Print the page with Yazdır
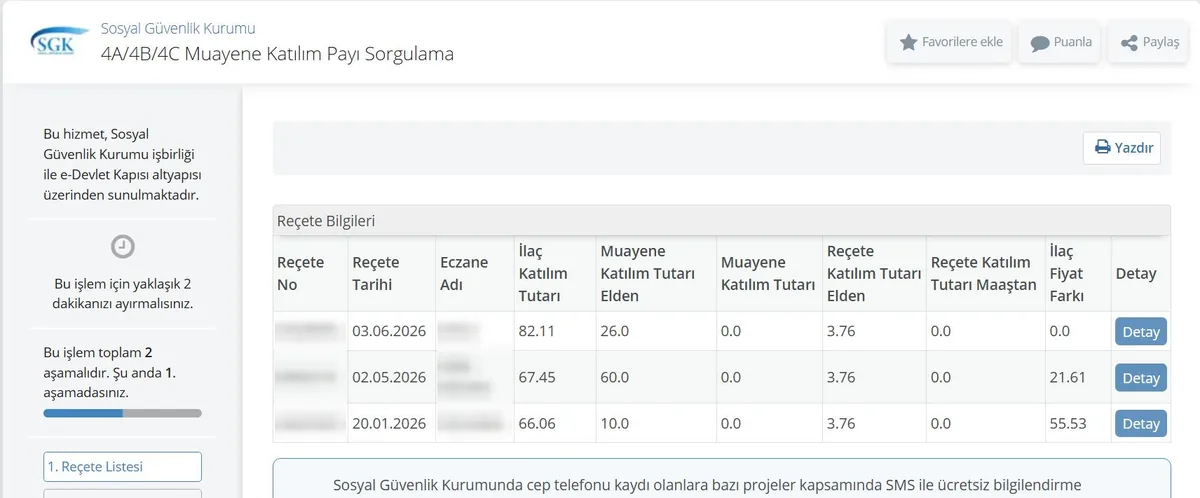This screenshot has height=498, width=1200. coord(1122,147)
